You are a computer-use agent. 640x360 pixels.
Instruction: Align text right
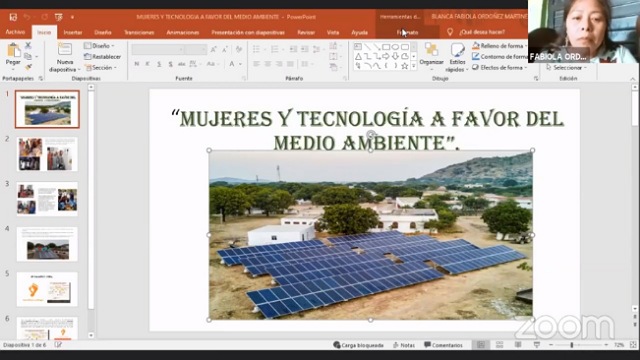tap(279, 64)
